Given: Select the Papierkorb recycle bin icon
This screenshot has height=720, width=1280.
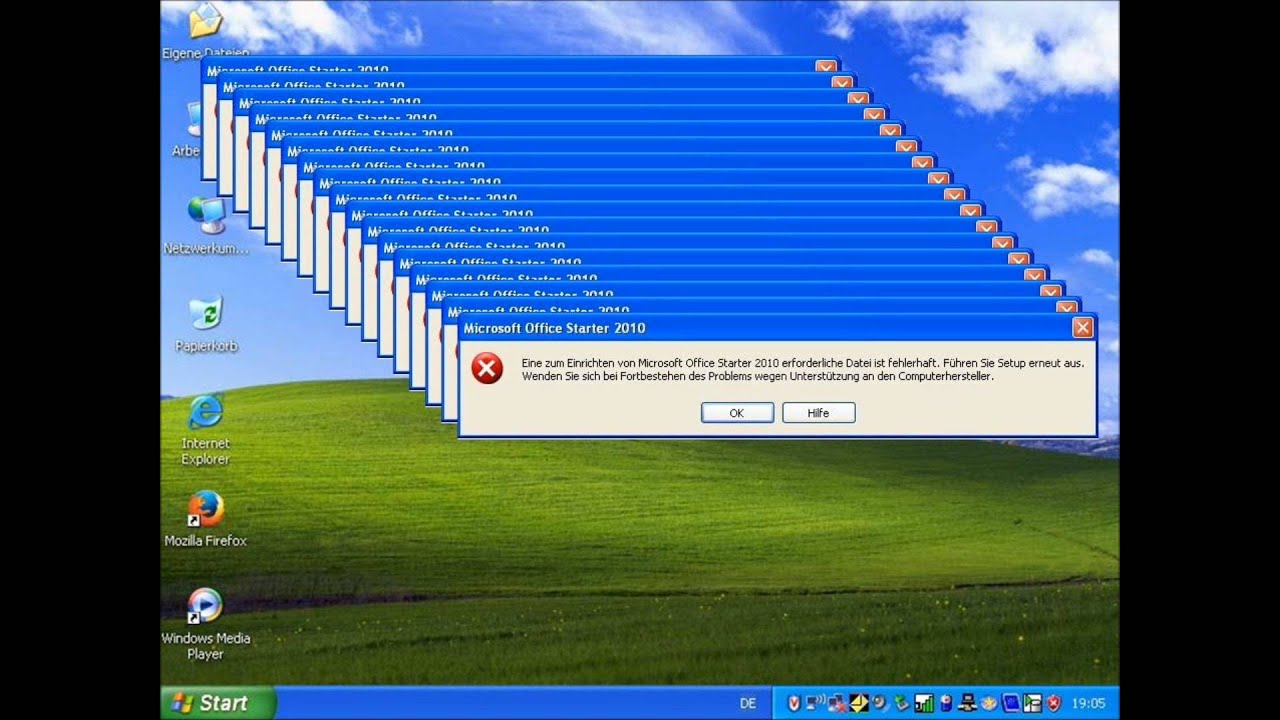Looking at the screenshot, I should (x=206, y=323).
